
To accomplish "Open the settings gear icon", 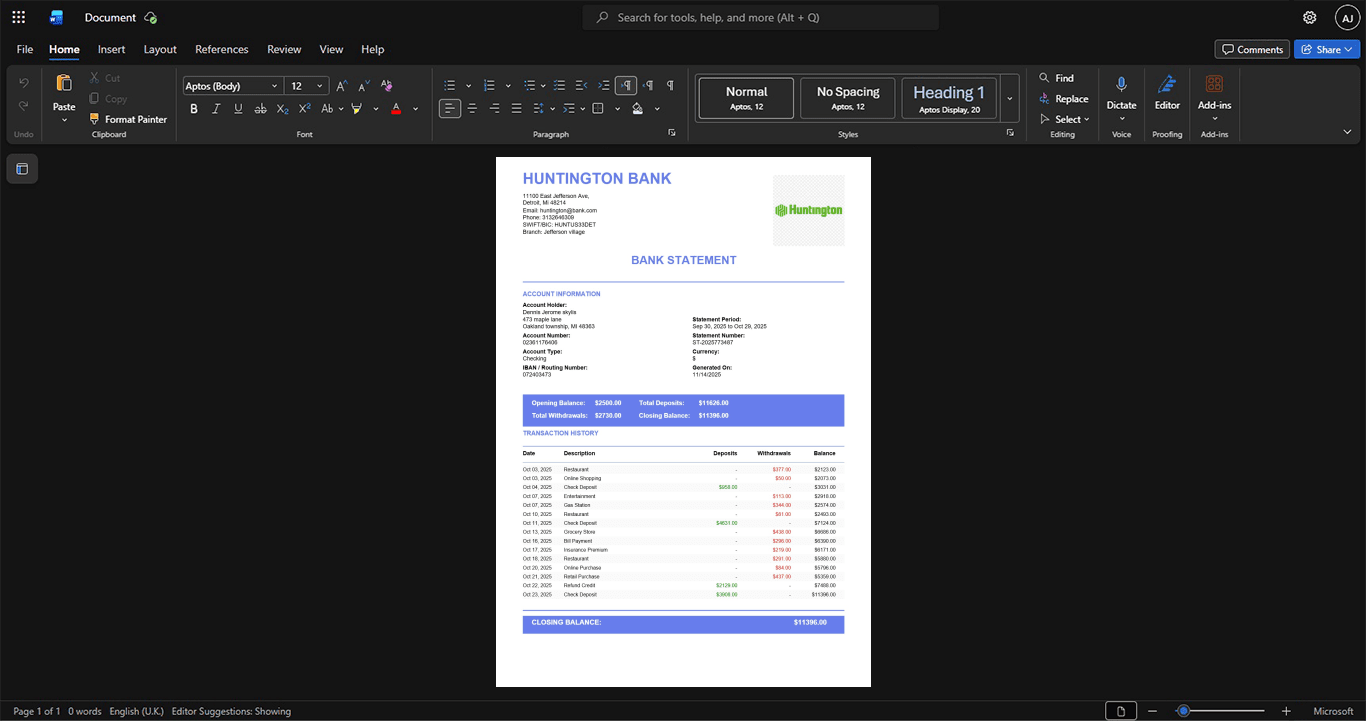I will click(1310, 17).
